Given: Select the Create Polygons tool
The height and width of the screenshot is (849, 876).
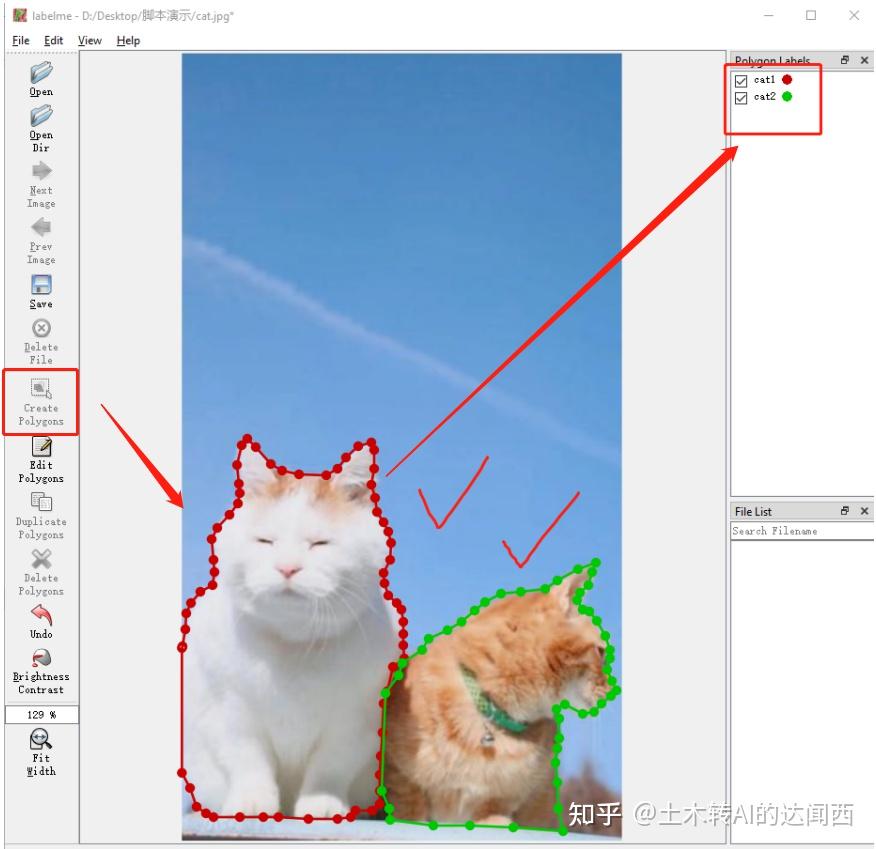Looking at the screenshot, I should click(40, 403).
